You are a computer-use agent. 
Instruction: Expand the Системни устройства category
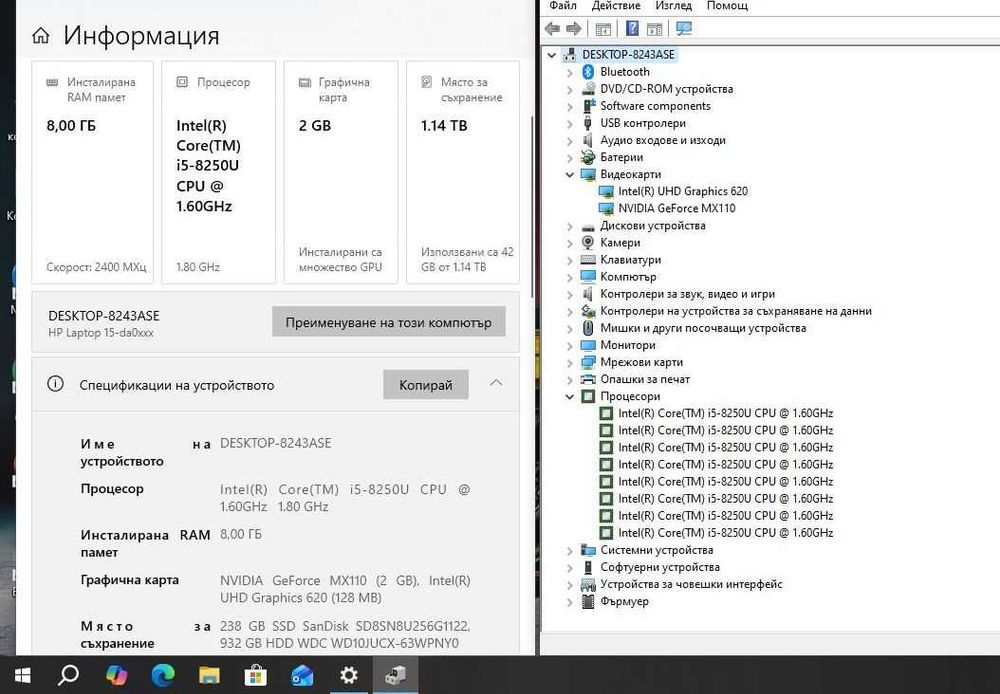coord(570,550)
